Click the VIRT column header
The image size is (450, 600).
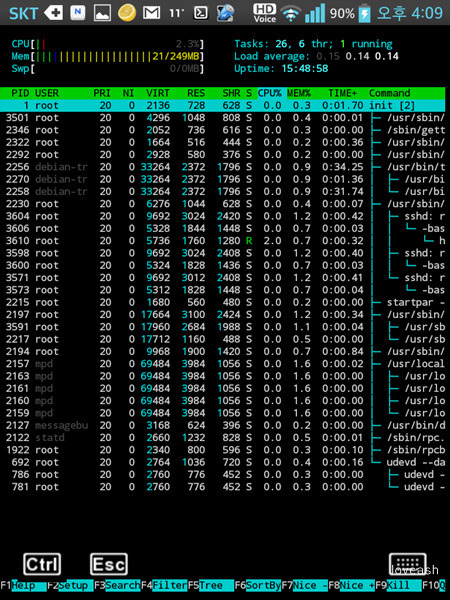[158, 93]
